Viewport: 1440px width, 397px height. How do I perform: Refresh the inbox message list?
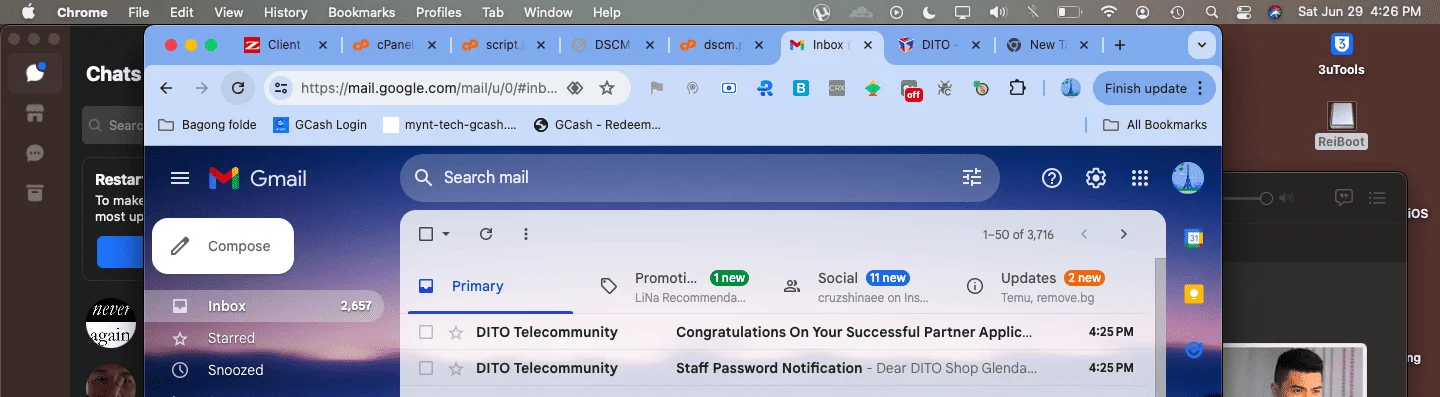[486, 234]
